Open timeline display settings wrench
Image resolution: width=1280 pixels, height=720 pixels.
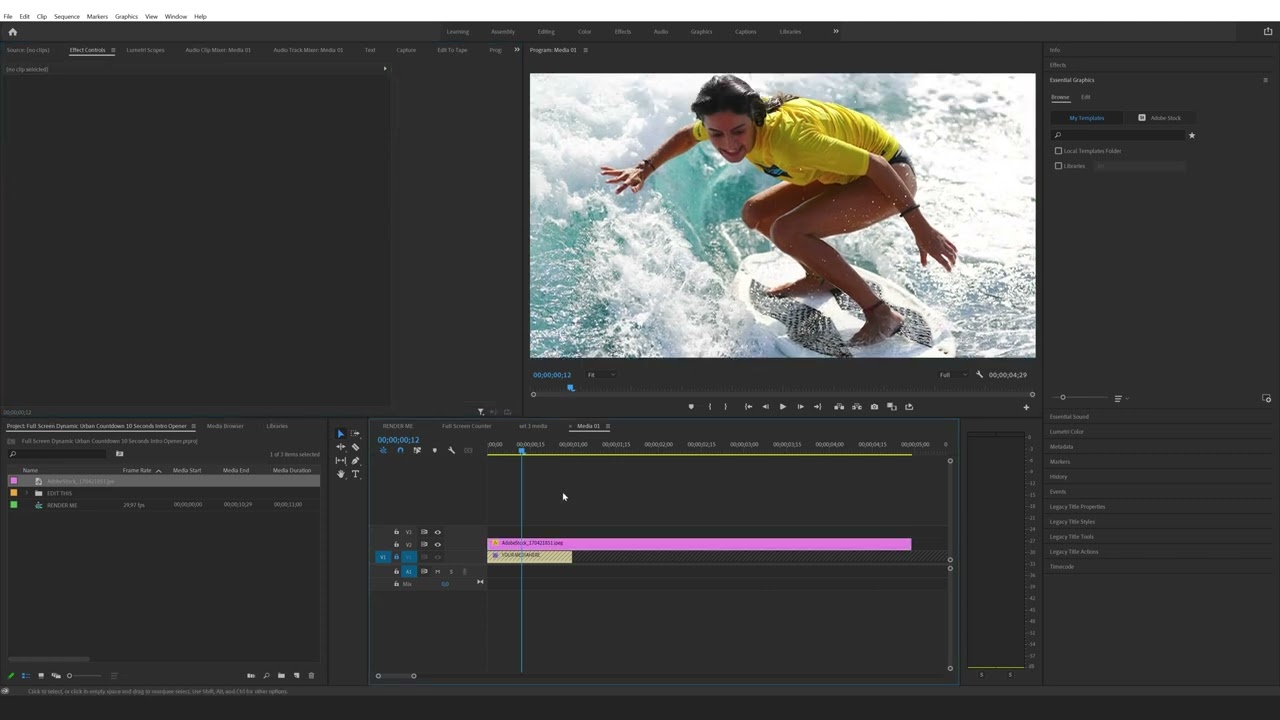pyautogui.click(x=451, y=450)
